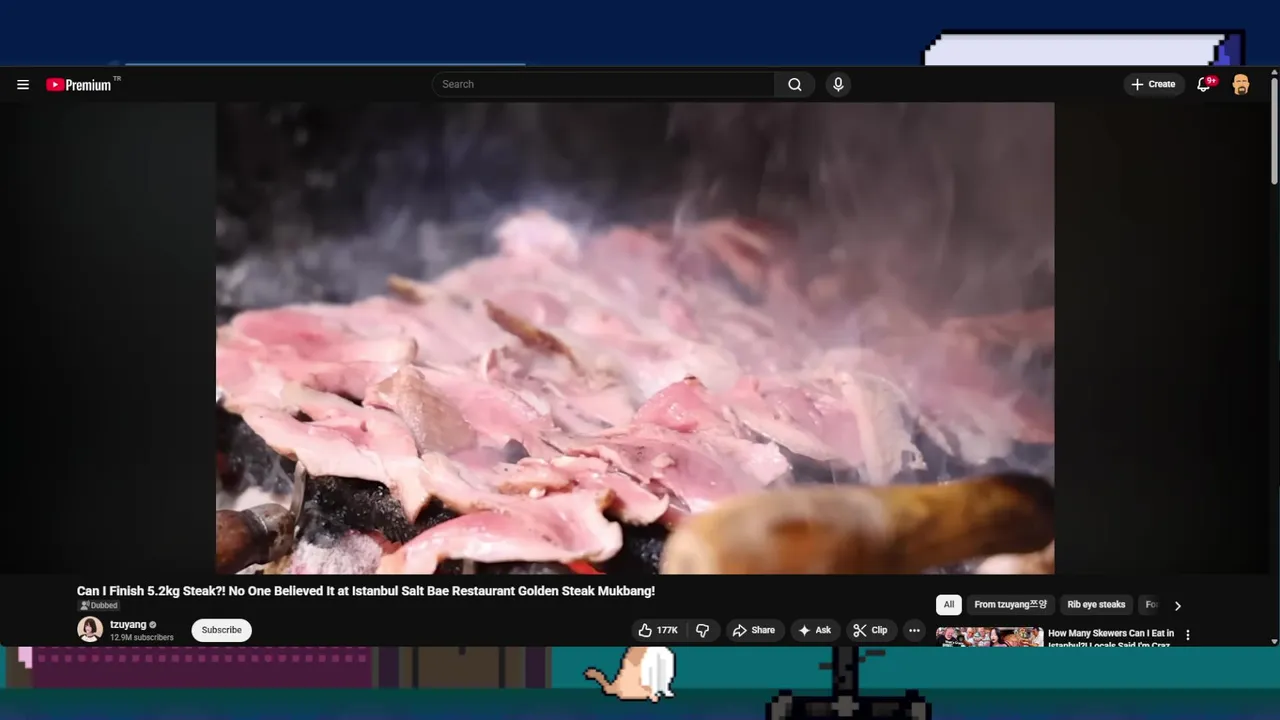Click the search magnifier button
Viewport: 1280px width, 720px height.
(795, 85)
